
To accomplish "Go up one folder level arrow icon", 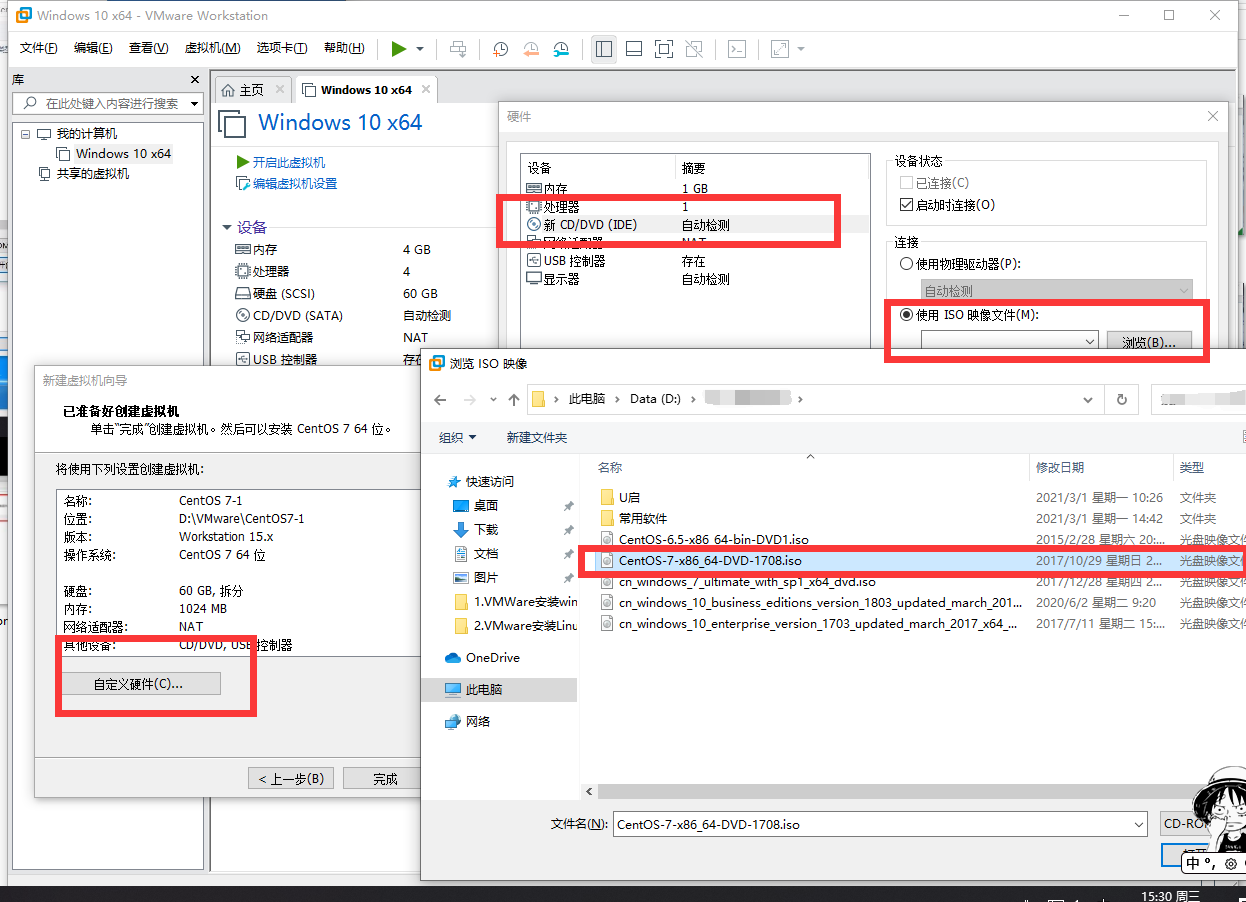I will tap(513, 399).
